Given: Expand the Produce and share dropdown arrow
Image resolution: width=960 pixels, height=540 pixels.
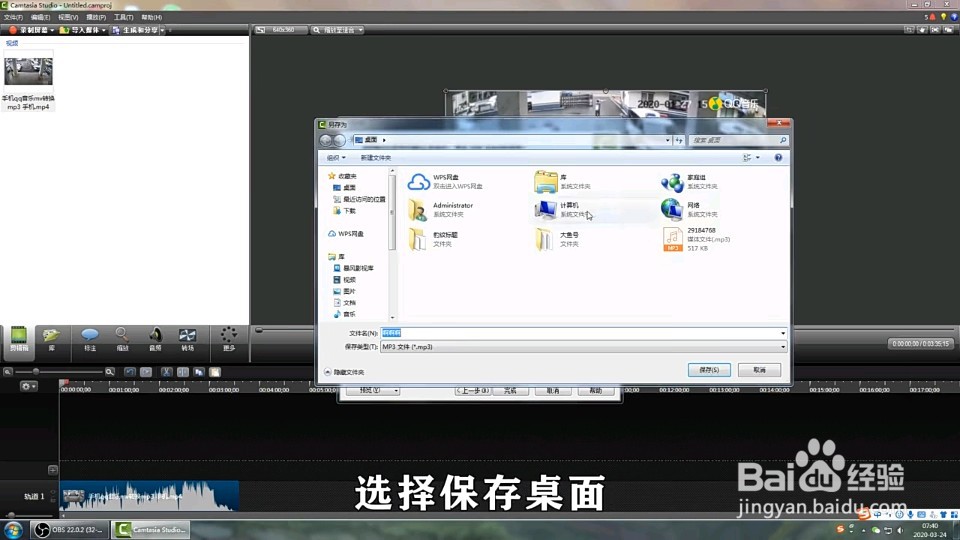Looking at the screenshot, I should coord(162,30).
